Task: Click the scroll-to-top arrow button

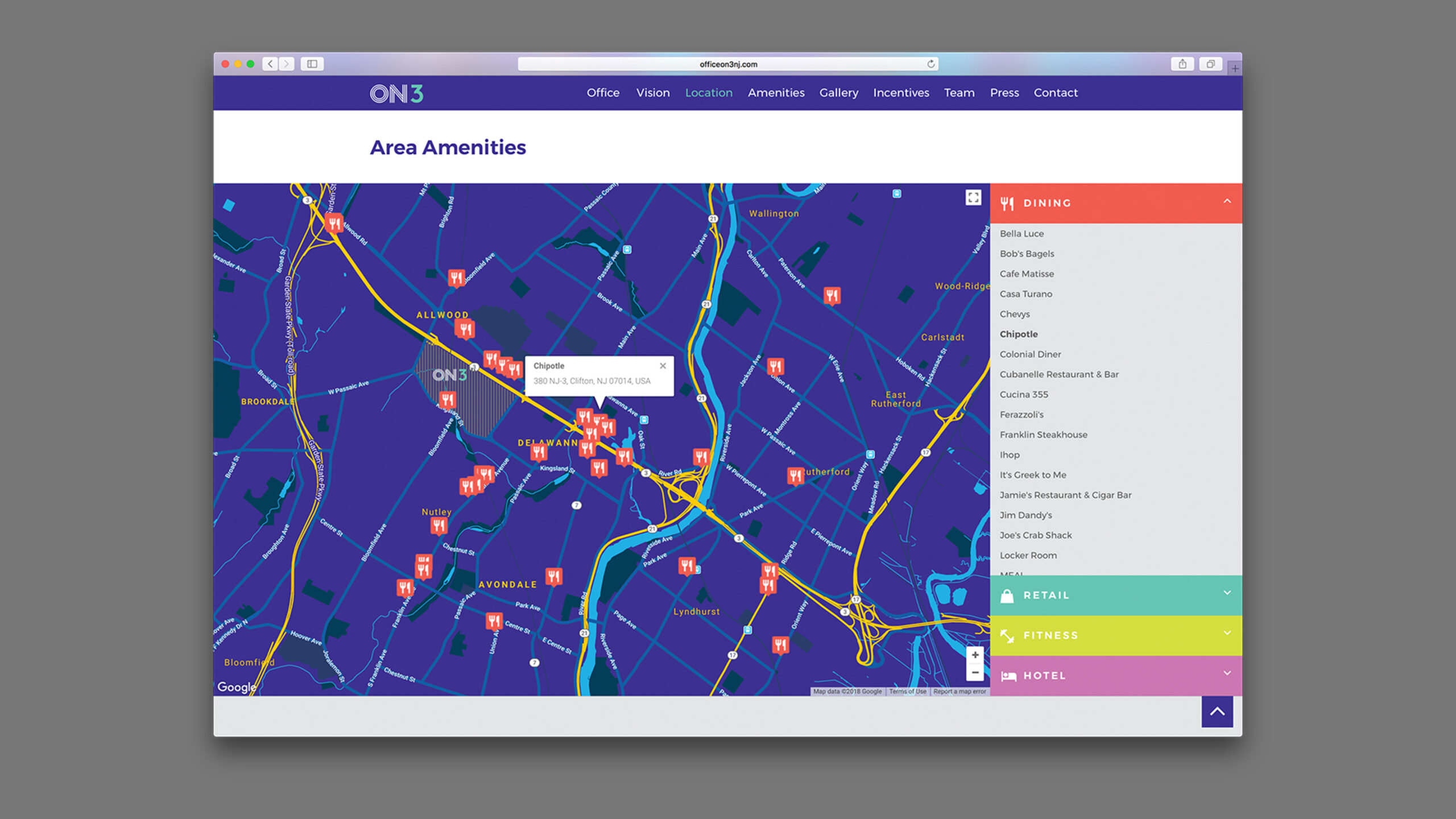Action: (x=1217, y=712)
